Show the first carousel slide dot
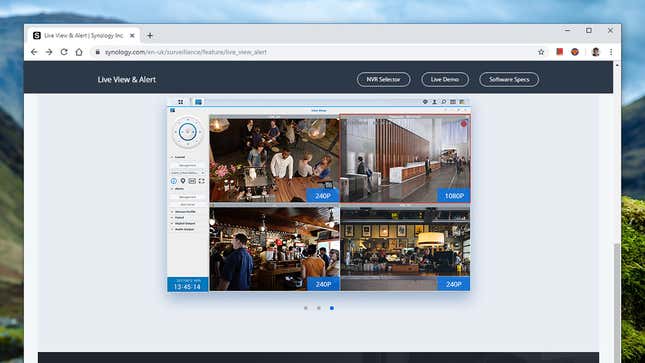 coord(306,308)
